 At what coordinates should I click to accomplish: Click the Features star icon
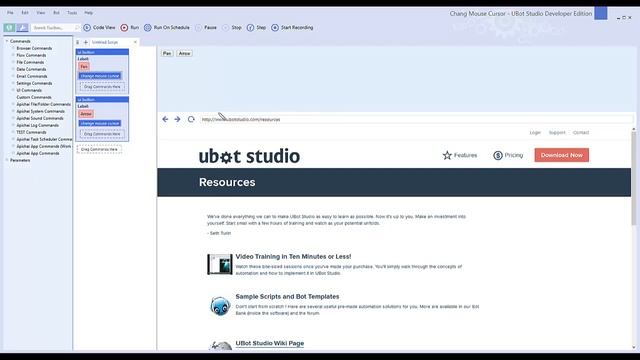(447, 155)
